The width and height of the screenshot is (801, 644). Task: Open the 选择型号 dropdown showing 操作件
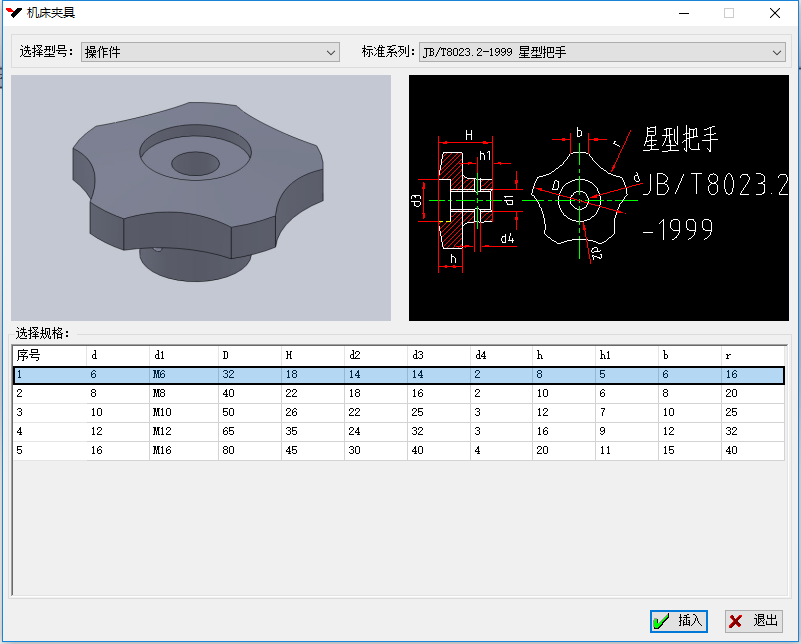pyautogui.click(x=210, y=52)
